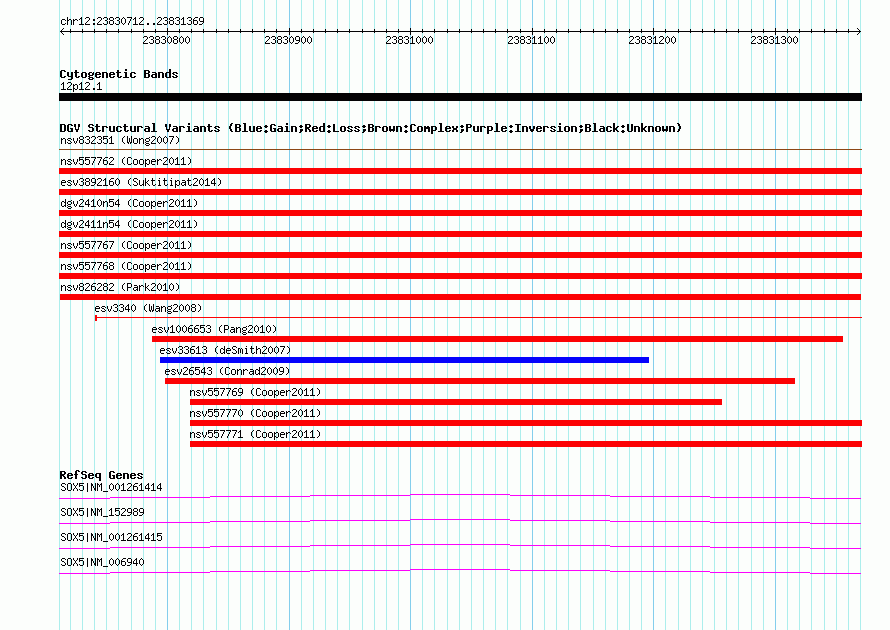Click the 23831000 ruler tick label
This screenshot has width=890, height=630.
(x=409, y=40)
